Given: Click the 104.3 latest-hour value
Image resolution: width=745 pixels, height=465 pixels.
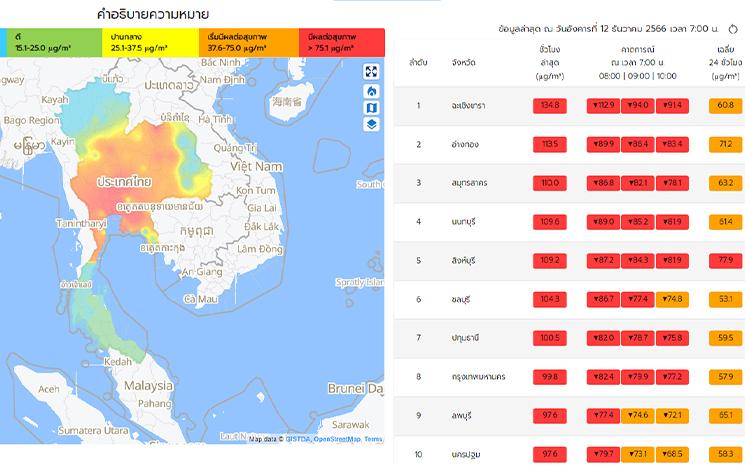Looking at the screenshot, I should pos(550,299).
